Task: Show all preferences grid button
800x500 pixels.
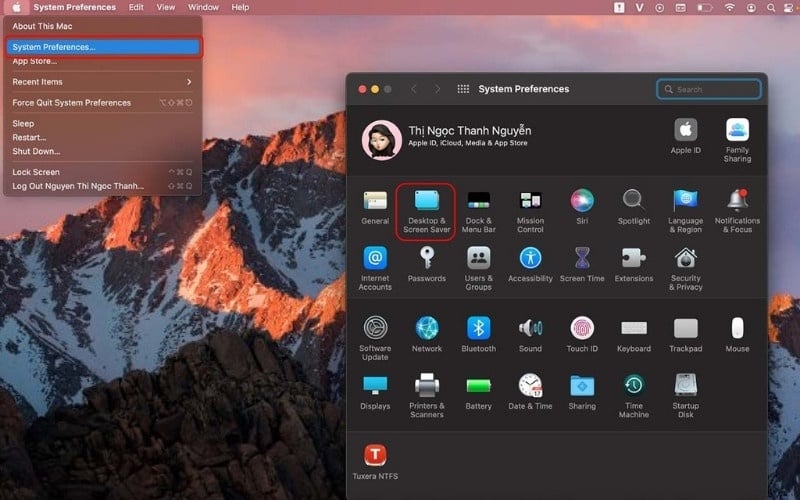Action: click(x=463, y=89)
